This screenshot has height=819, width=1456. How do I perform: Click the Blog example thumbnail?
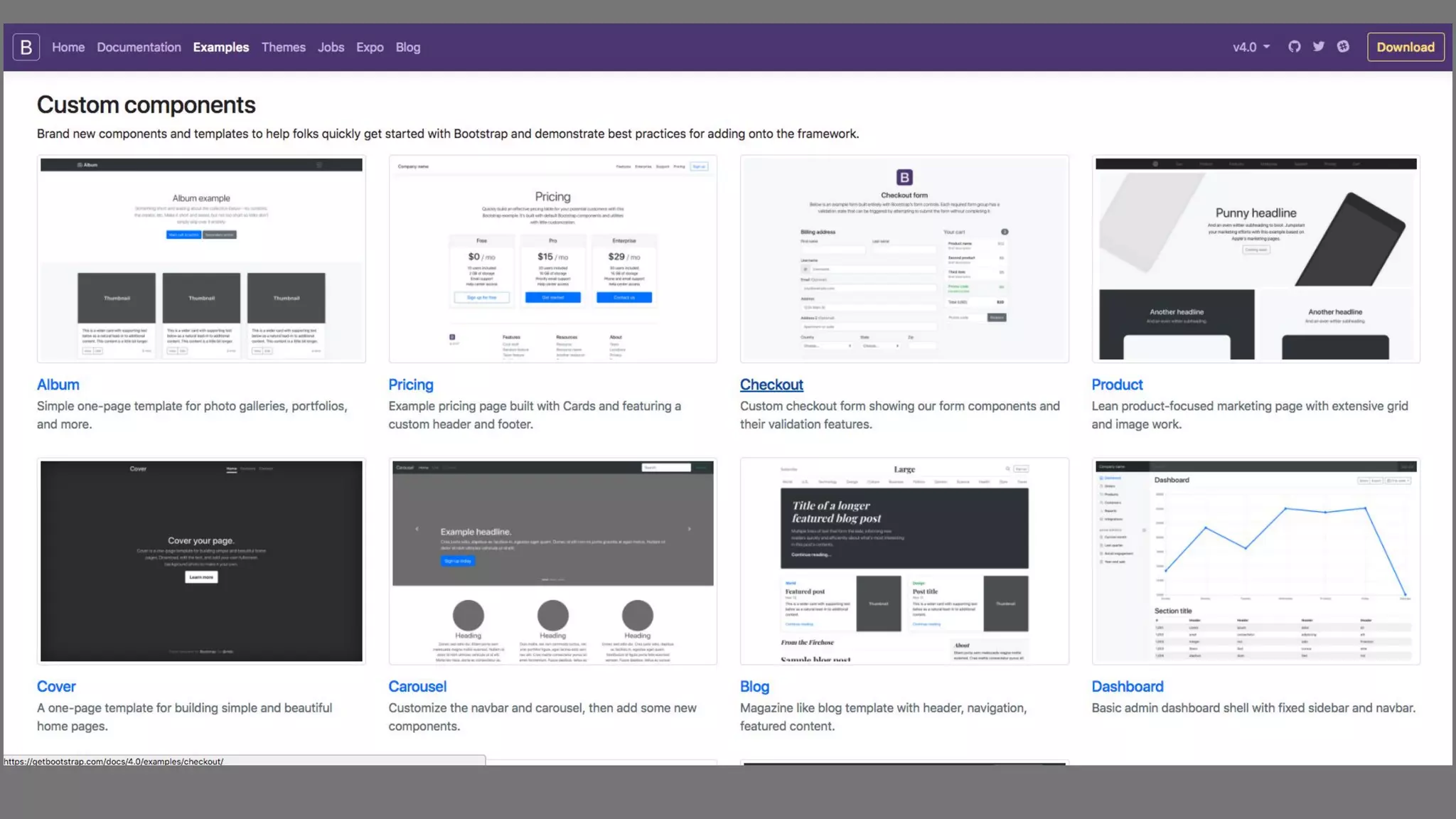pyautogui.click(x=904, y=561)
